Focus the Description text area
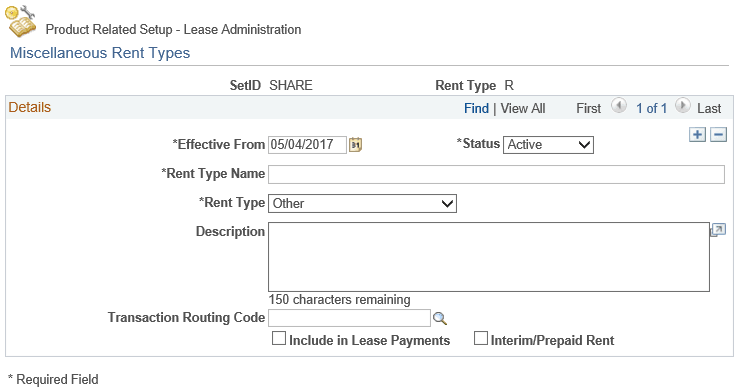The width and height of the screenshot is (737, 392). click(489, 257)
